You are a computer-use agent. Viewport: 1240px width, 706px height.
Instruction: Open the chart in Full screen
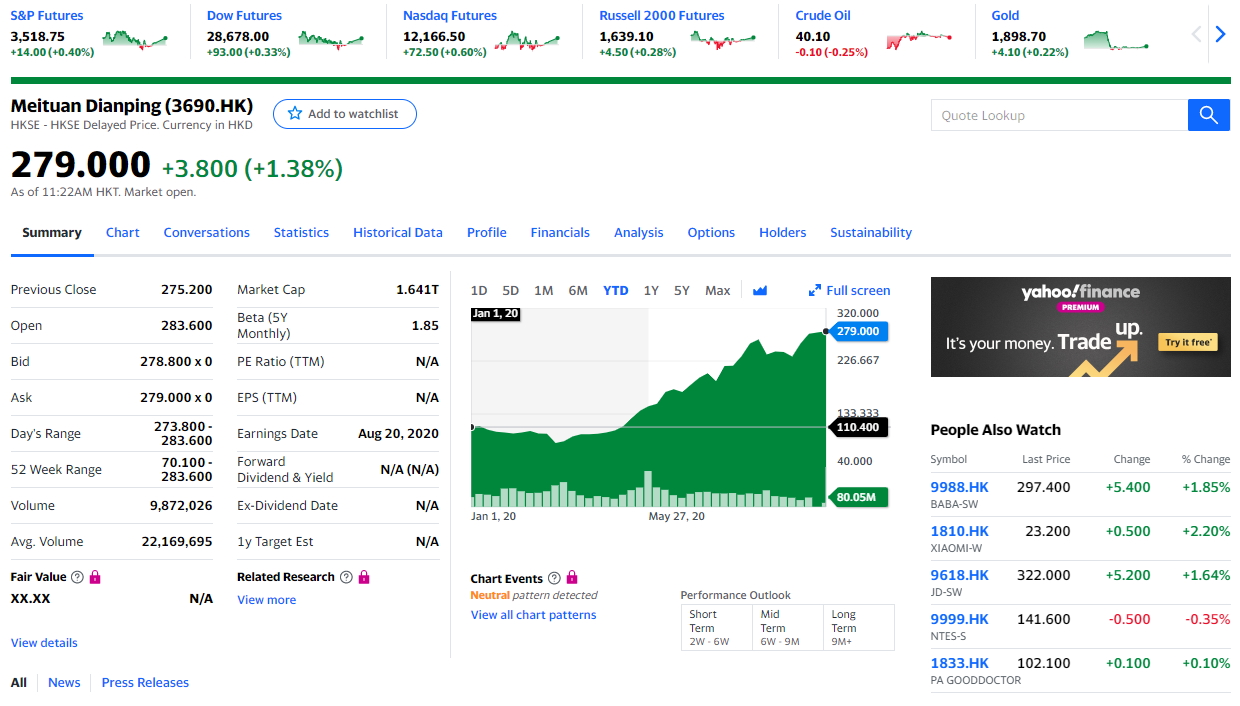click(x=849, y=290)
